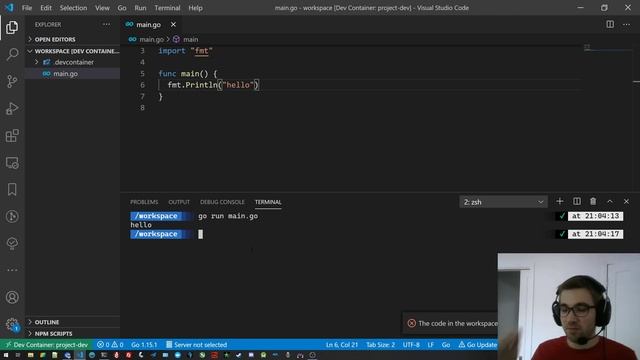Image resolution: width=640 pixels, height=360 pixels.
Task: Switch to the Output panel tab
Action: (x=179, y=202)
